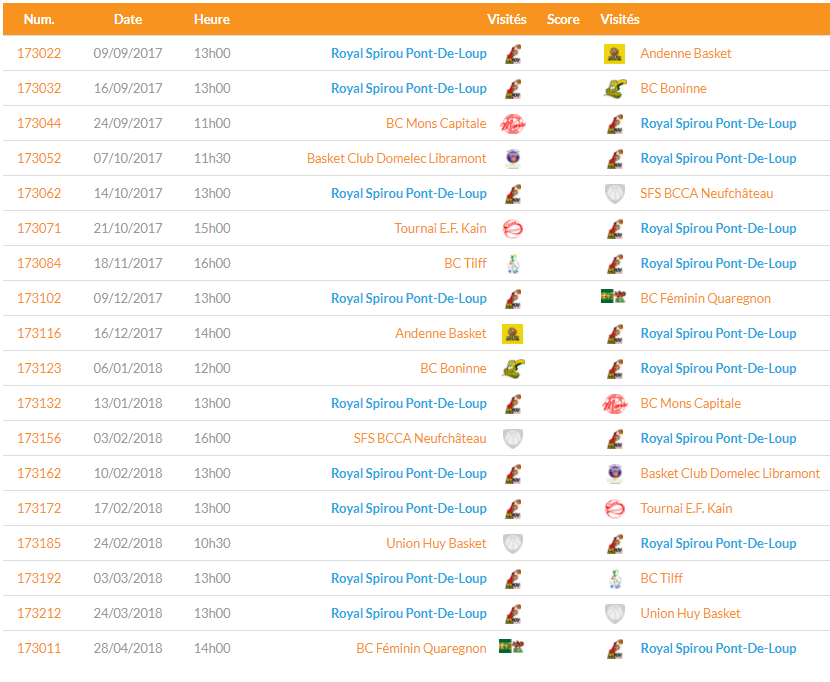Open Union Huy Basket in match 173185
This screenshot has width=830, height=682.
436,543
